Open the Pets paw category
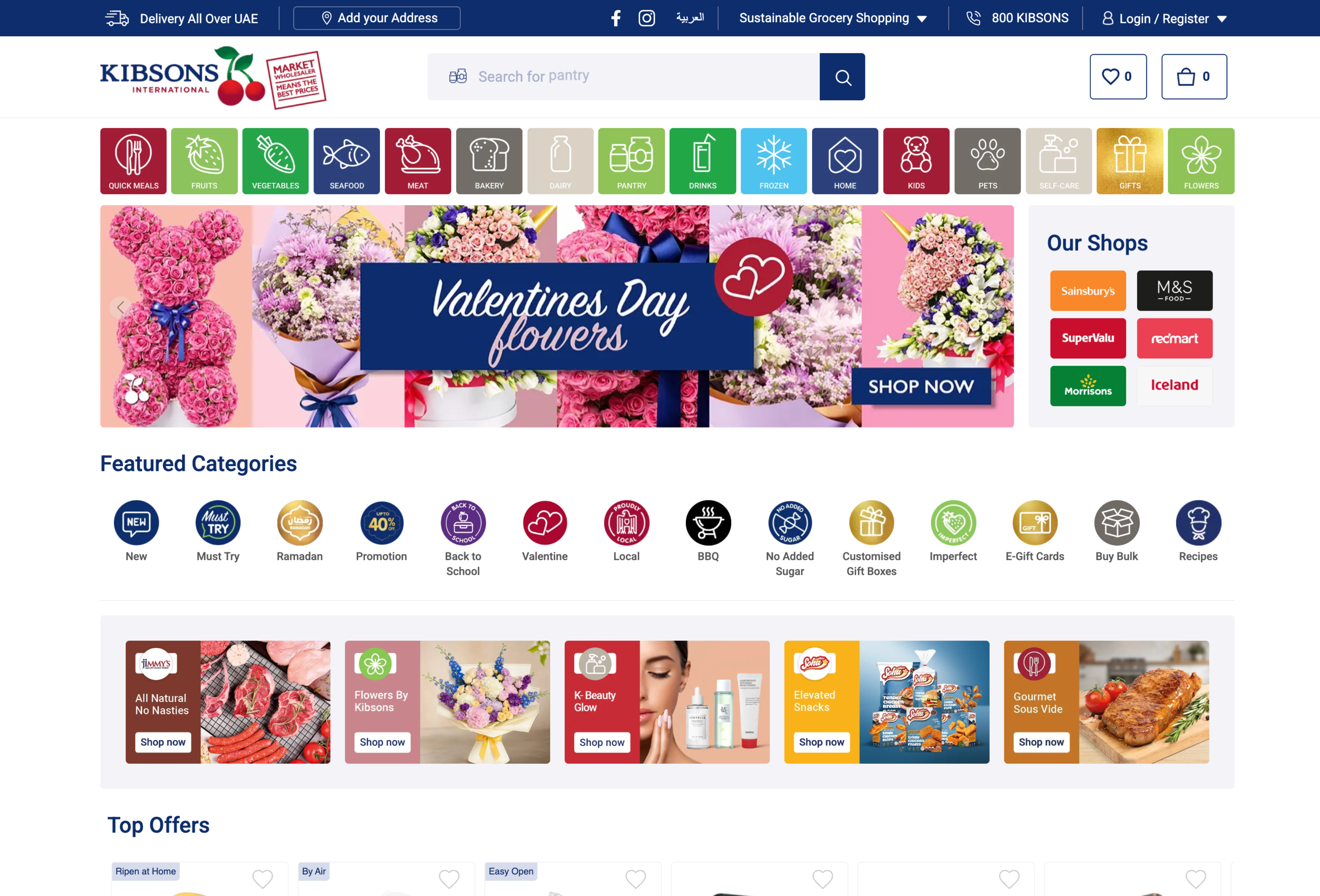Image resolution: width=1320 pixels, height=896 pixels. coord(987,161)
